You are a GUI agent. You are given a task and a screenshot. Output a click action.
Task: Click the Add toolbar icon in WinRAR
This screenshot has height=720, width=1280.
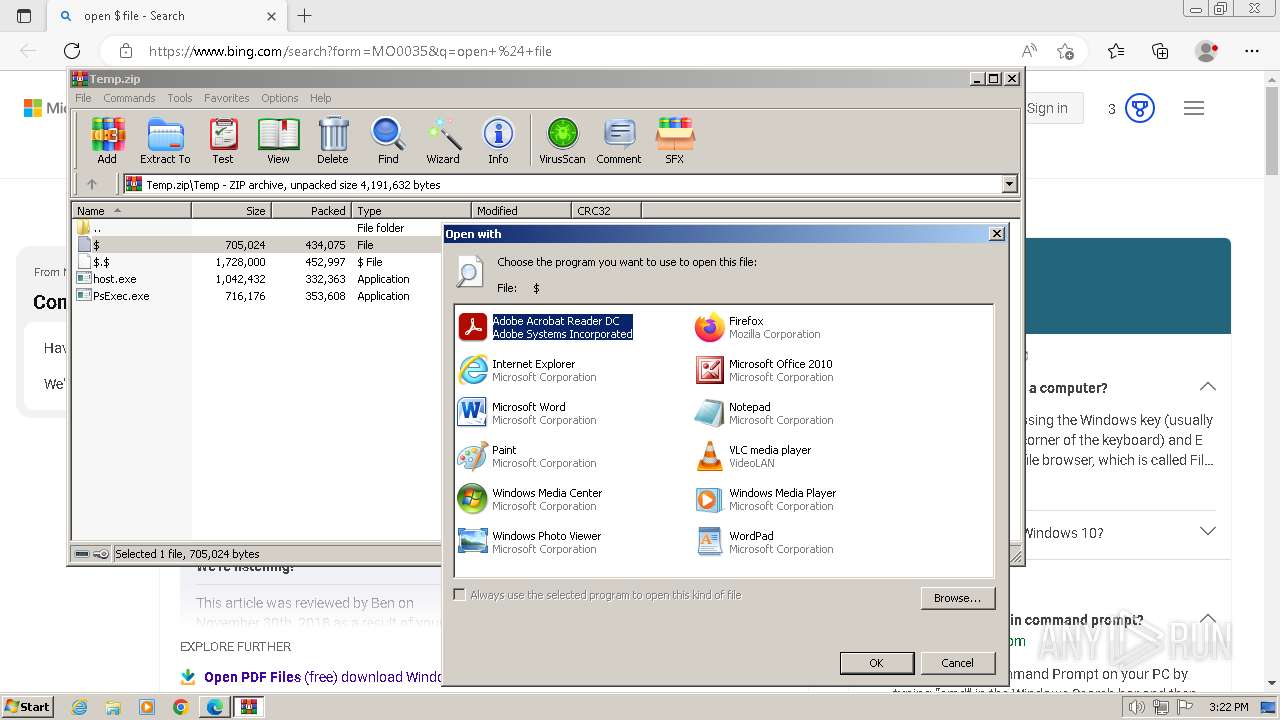tap(107, 141)
